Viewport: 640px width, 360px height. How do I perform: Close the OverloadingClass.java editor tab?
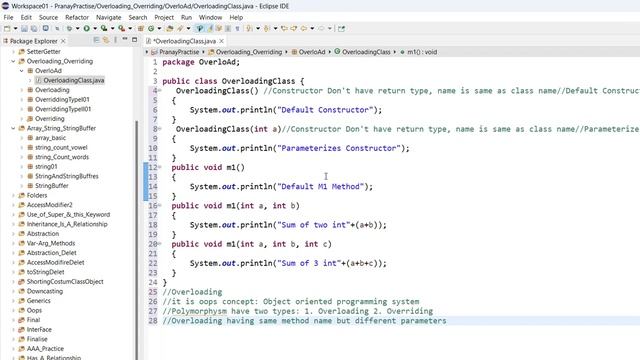click(x=221, y=41)
